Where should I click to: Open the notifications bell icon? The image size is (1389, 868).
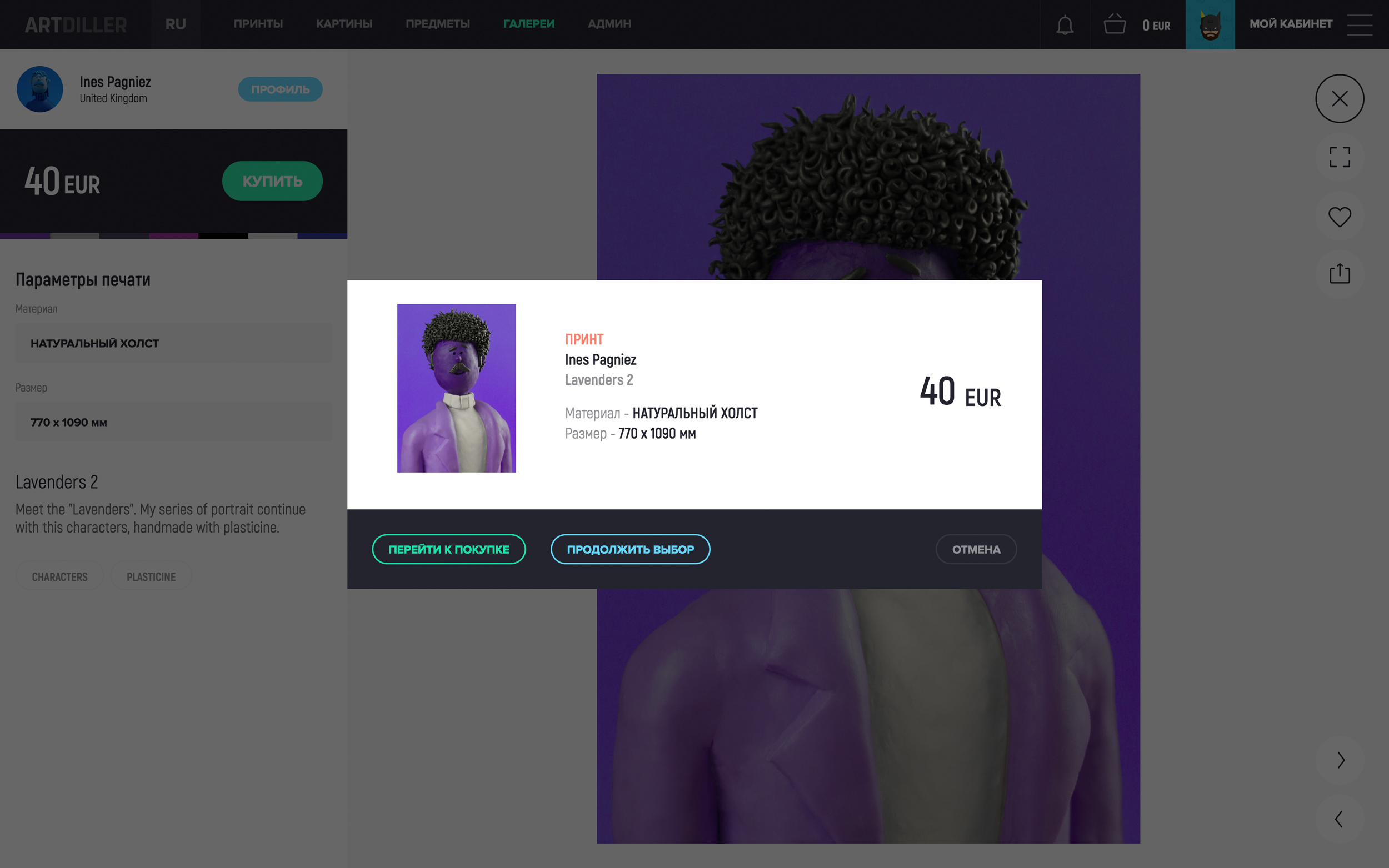[x=1065, y=24]
